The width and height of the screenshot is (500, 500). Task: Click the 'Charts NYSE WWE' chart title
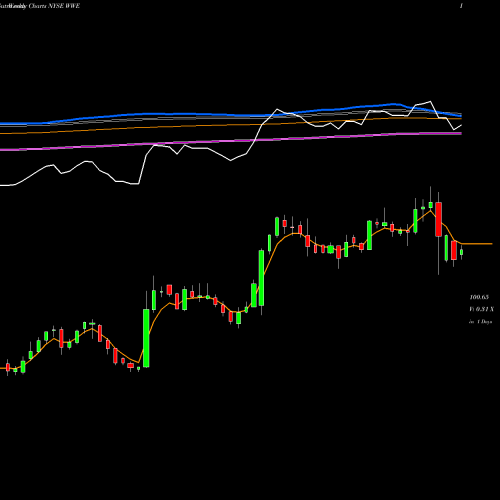coord(54,6)
